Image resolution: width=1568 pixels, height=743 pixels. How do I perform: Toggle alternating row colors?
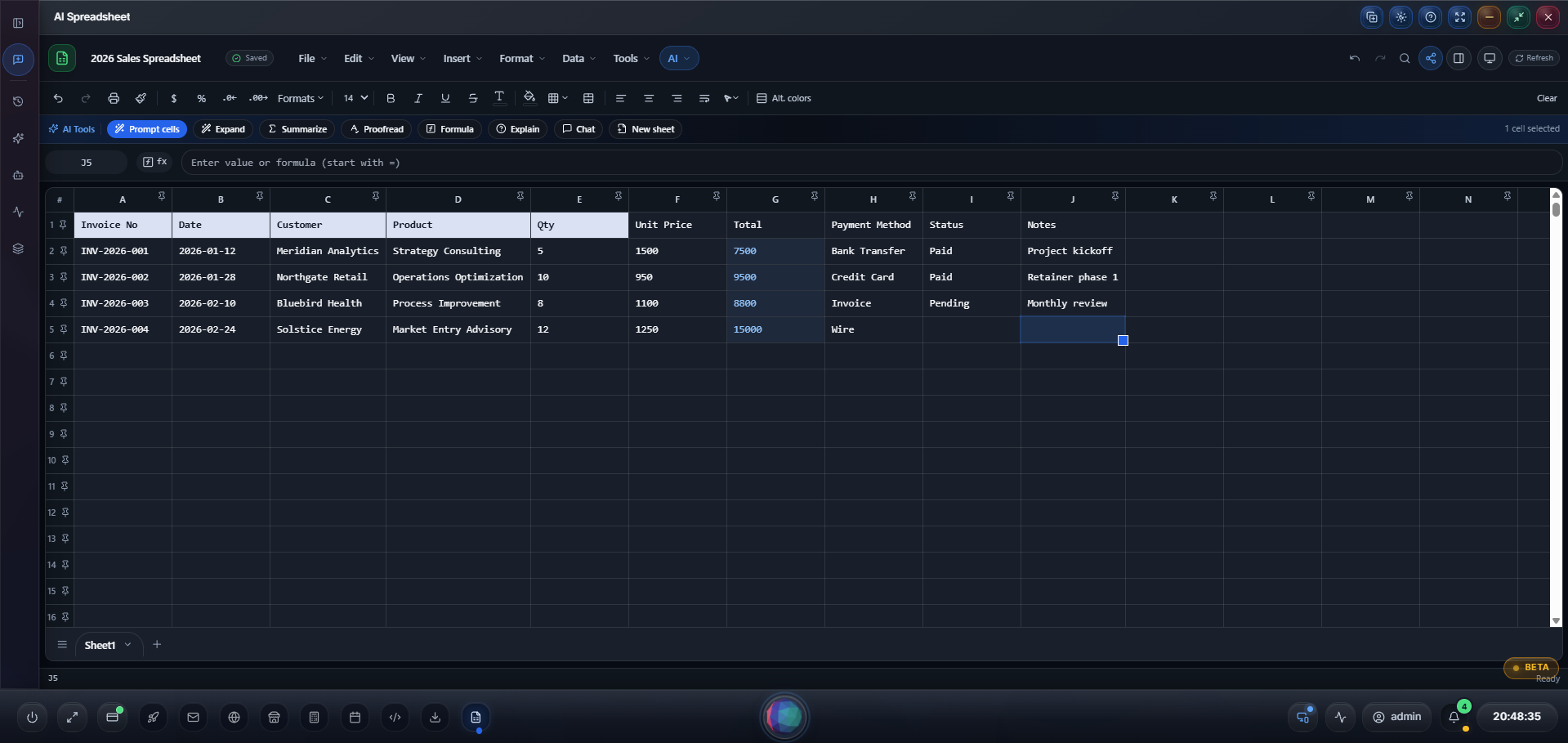click(784, 98)
